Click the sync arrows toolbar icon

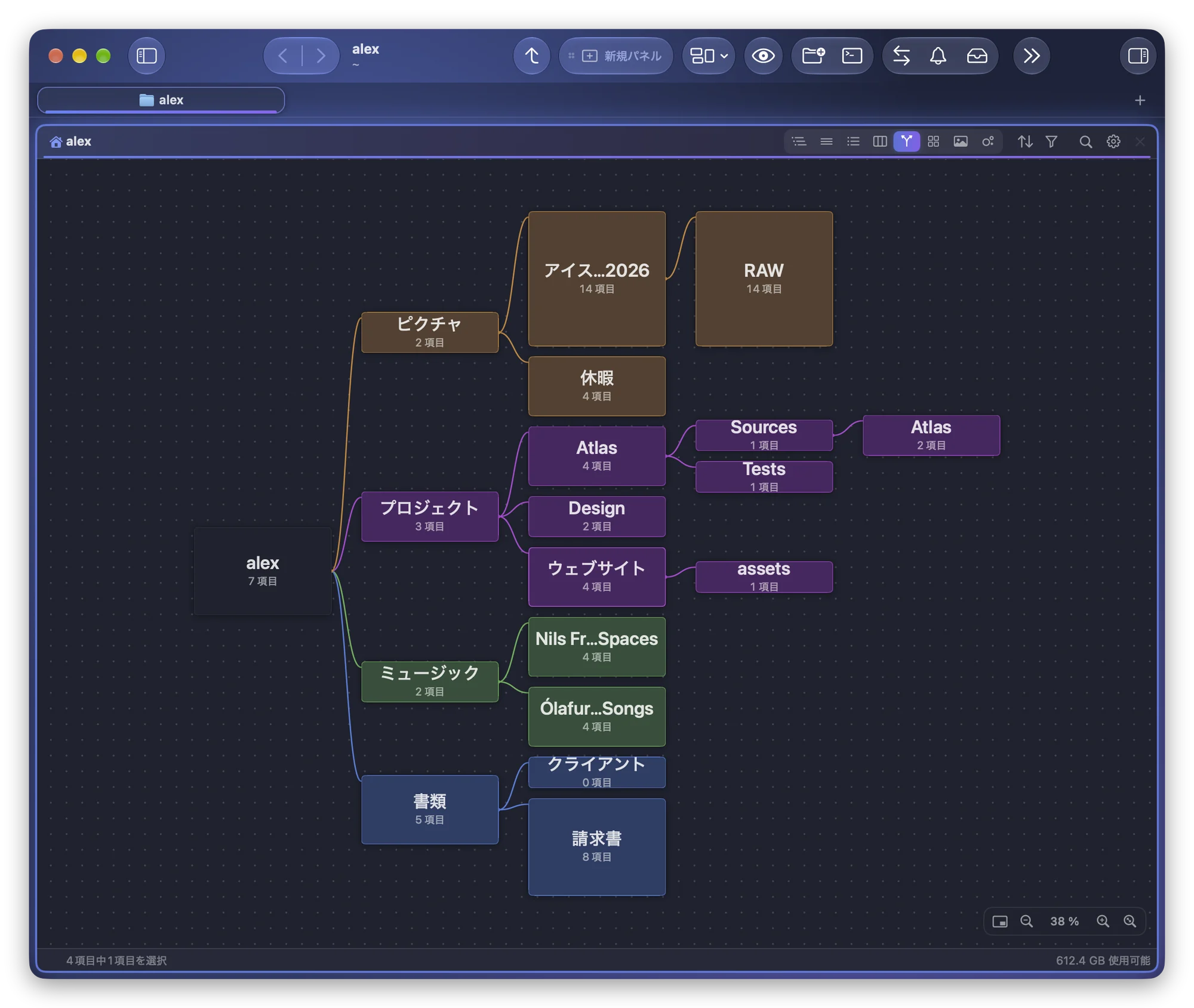[901, 56]
